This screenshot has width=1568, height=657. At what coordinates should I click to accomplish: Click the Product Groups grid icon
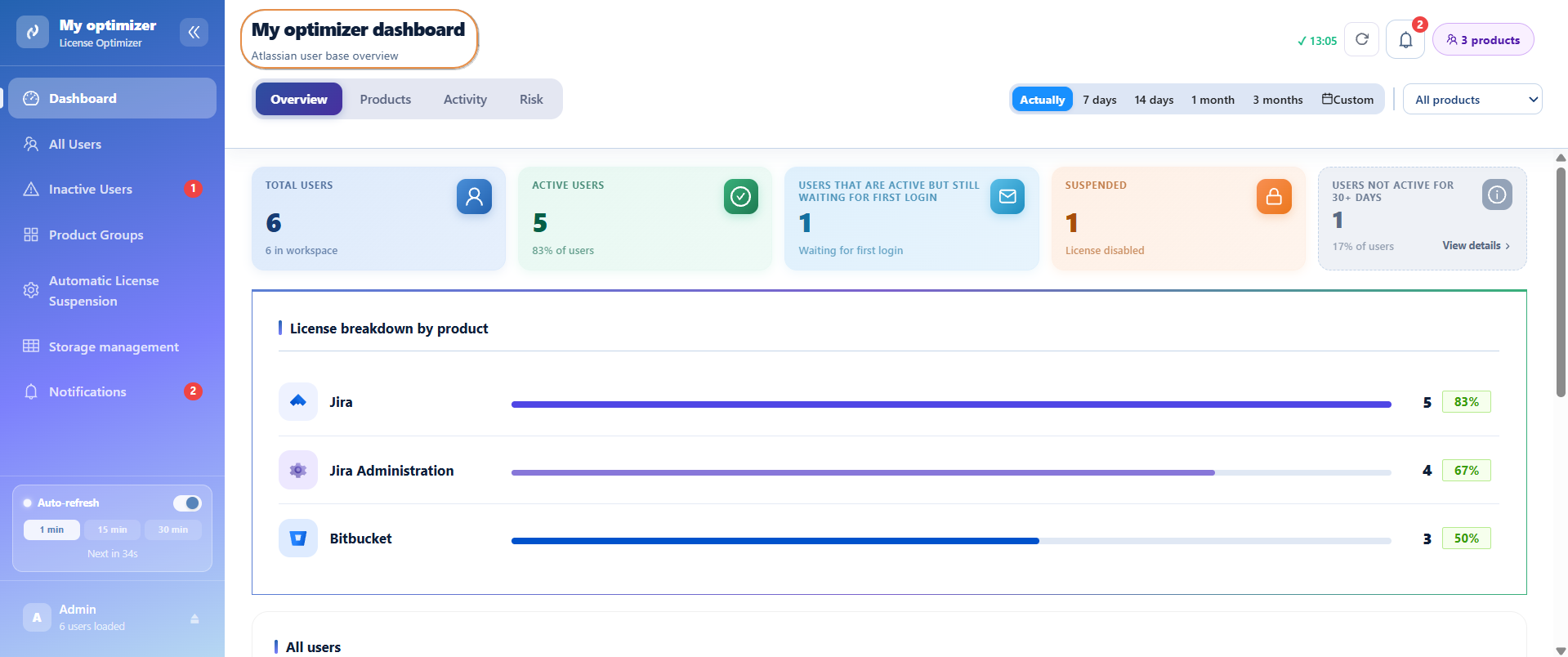[31, 235]
